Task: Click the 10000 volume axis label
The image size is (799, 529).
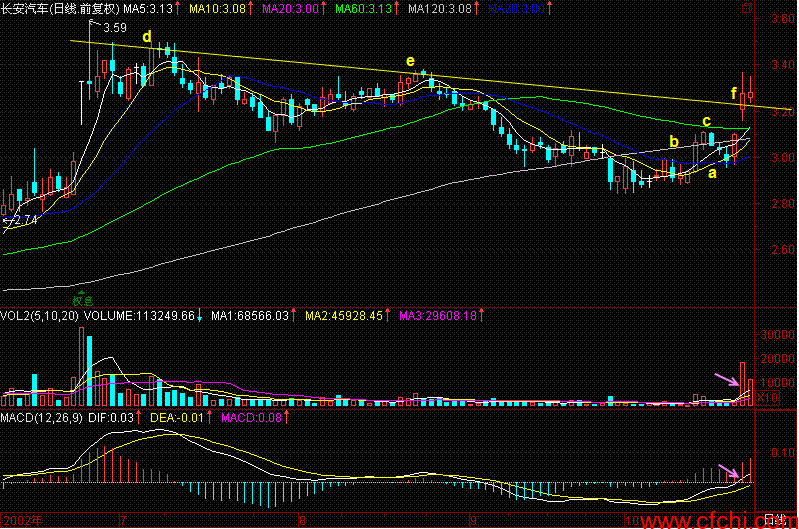Action: 778,383
